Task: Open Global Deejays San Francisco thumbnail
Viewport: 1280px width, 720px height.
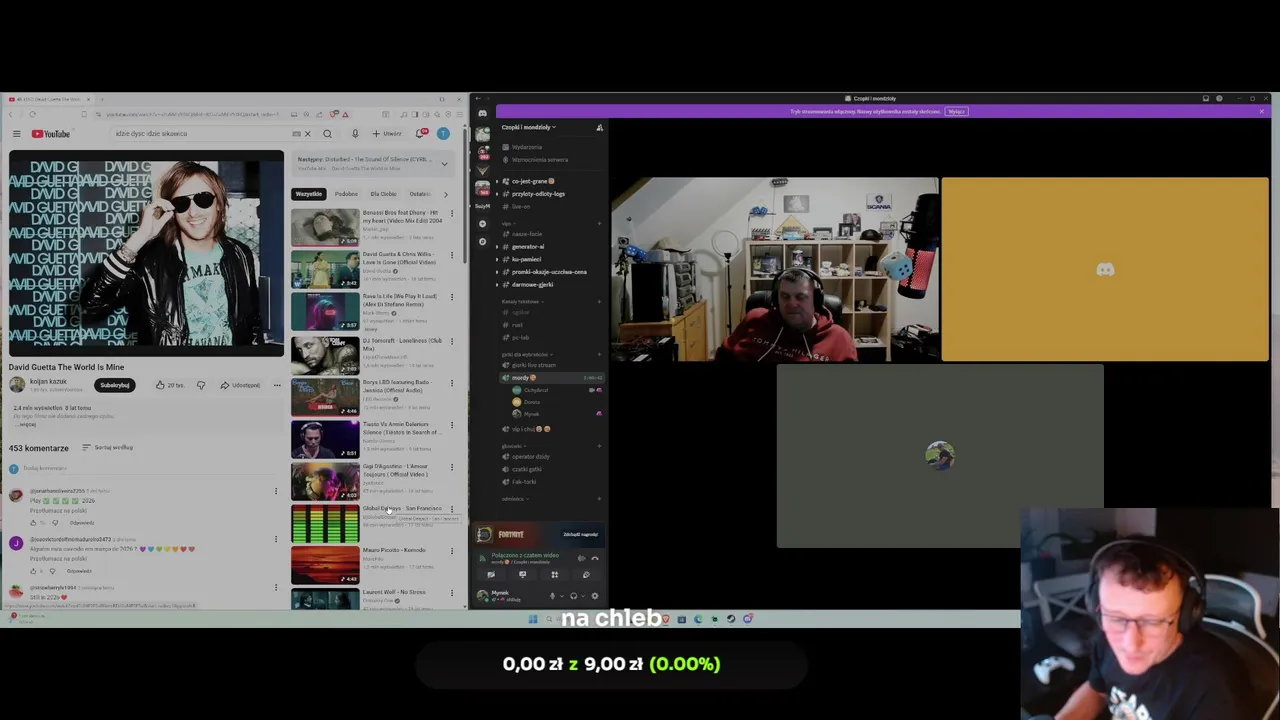Action: point(325,524)
